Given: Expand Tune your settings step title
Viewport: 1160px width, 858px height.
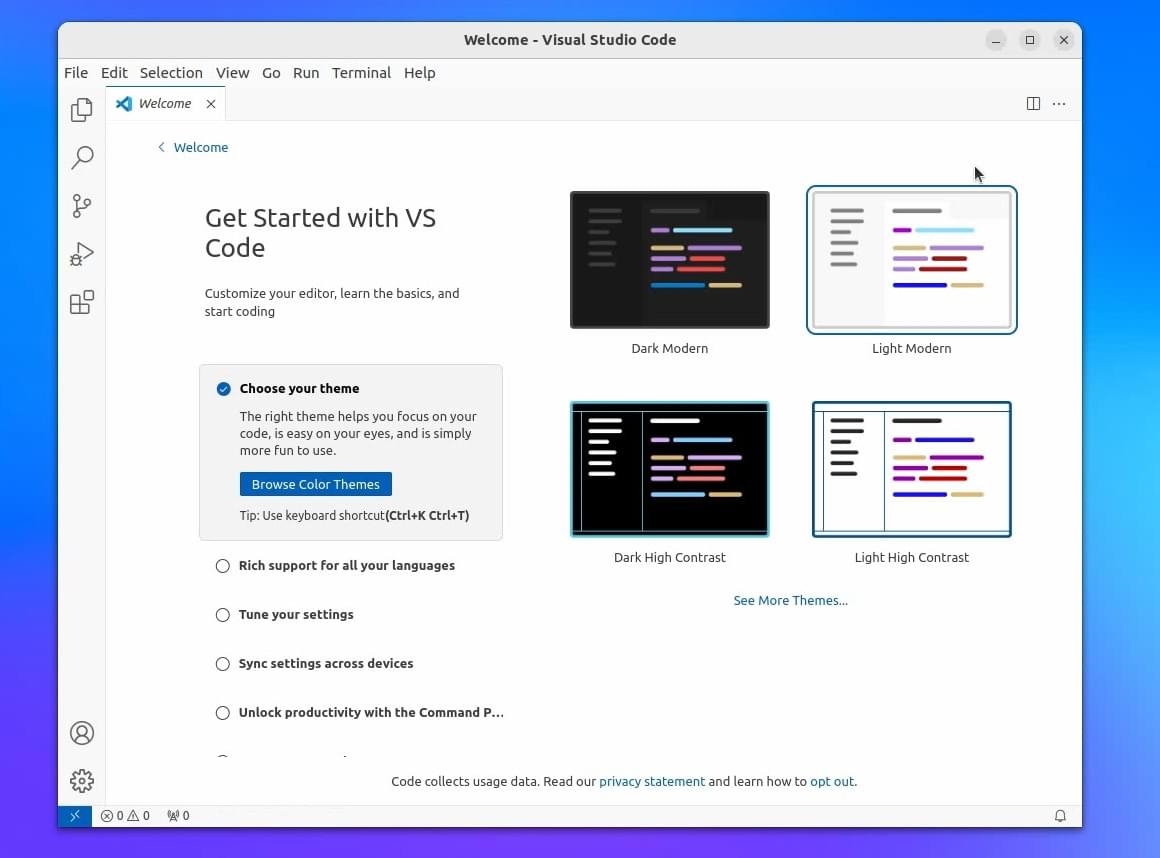Looking at the screenshot, I should tap(296, 615).
